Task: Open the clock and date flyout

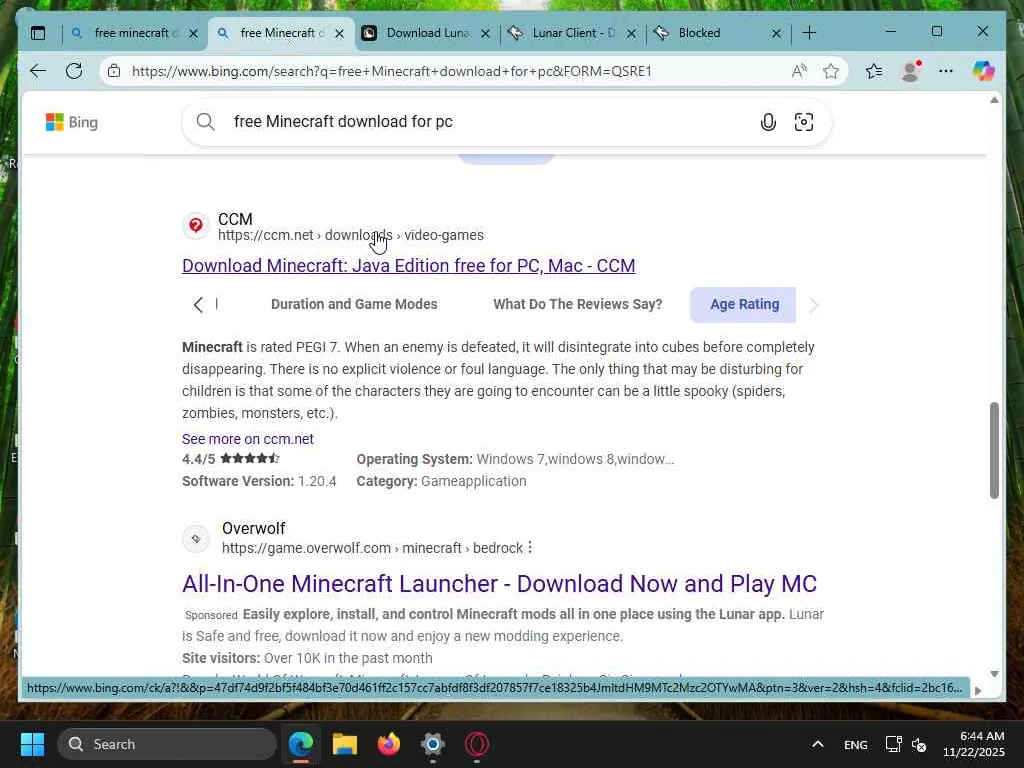Action: (x=973, y=744)
